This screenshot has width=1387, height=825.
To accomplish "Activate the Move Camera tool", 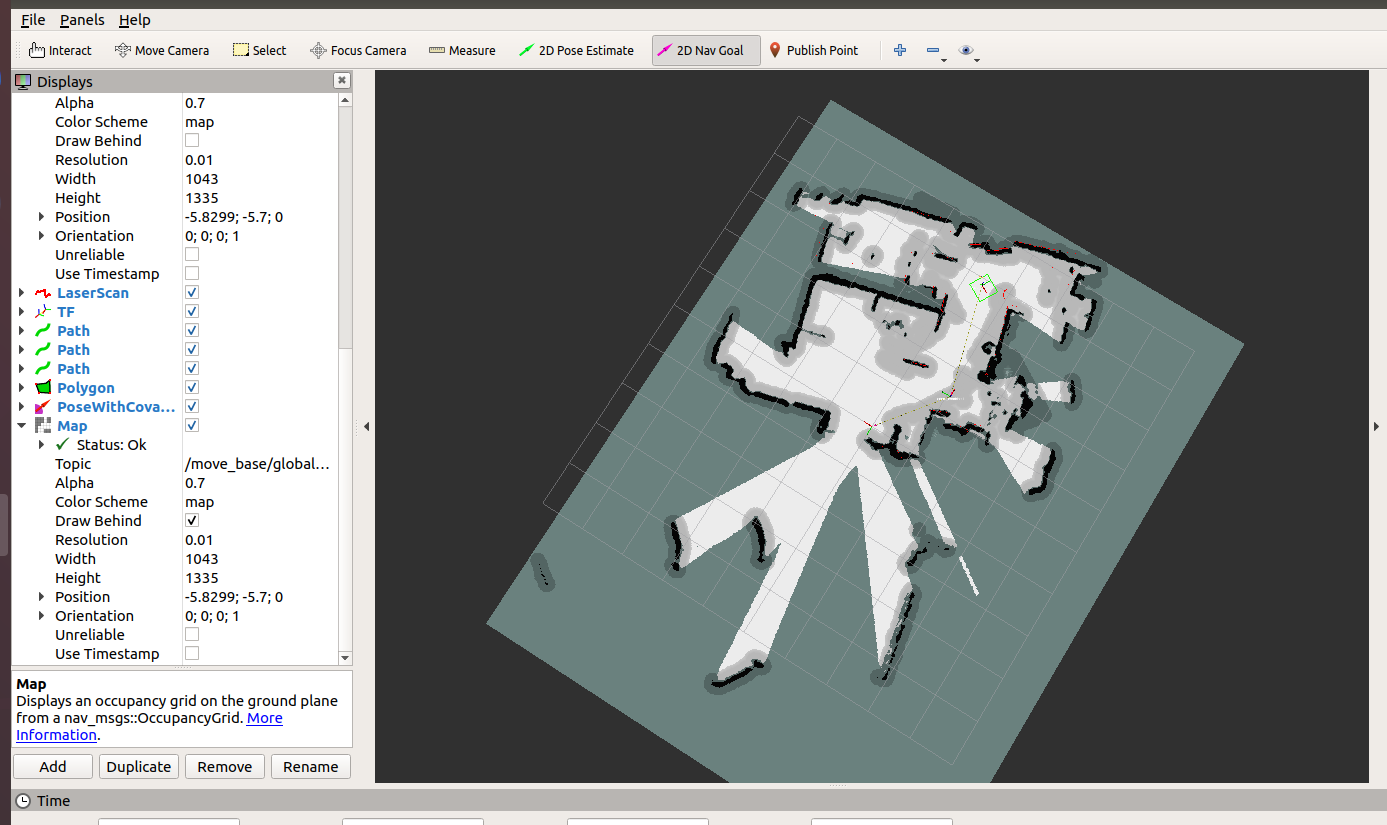I will click(x=162, y=50).
